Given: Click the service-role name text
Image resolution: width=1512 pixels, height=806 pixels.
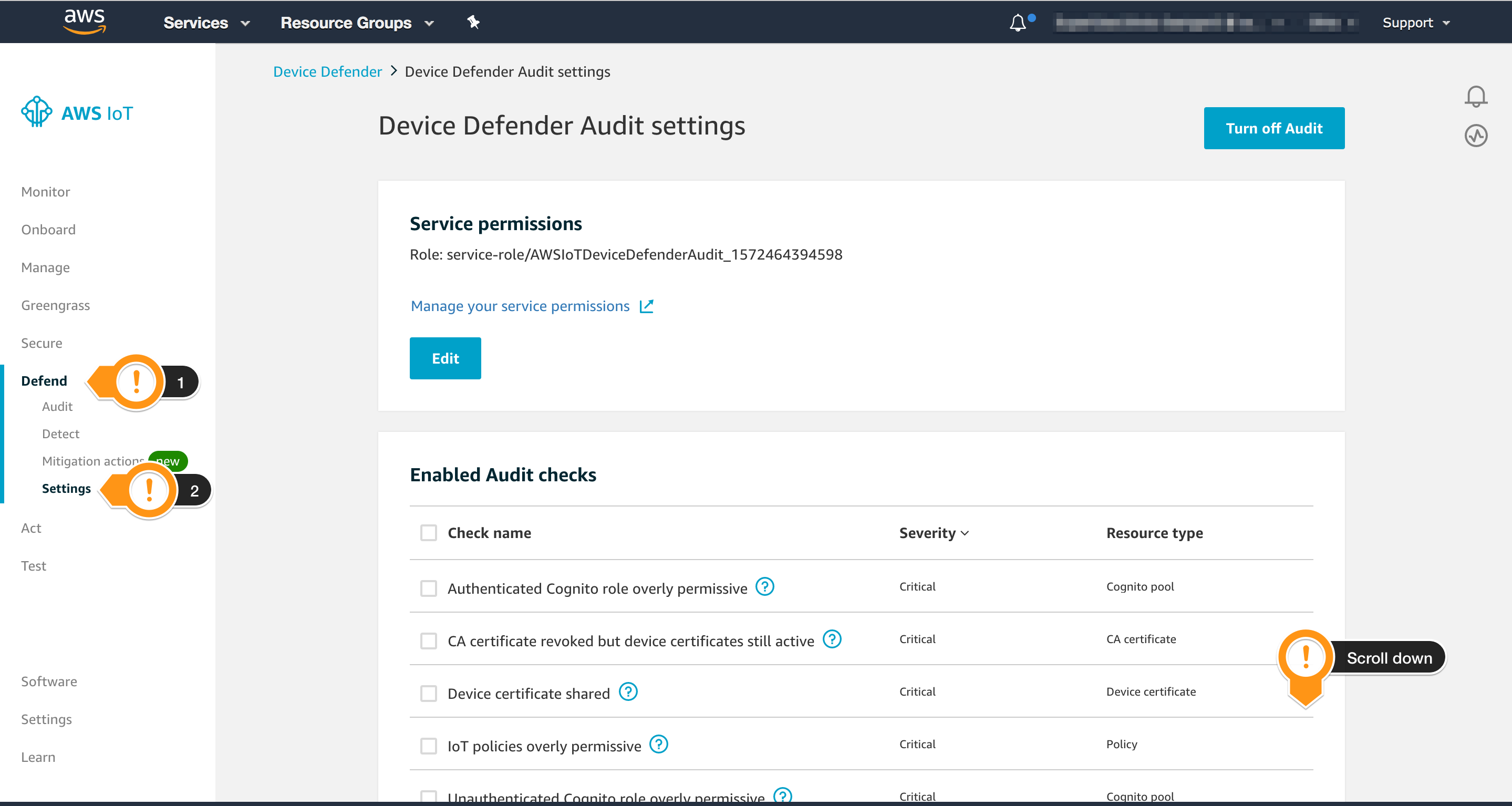Looking at the screenshot, I should (x=645, y=254).
